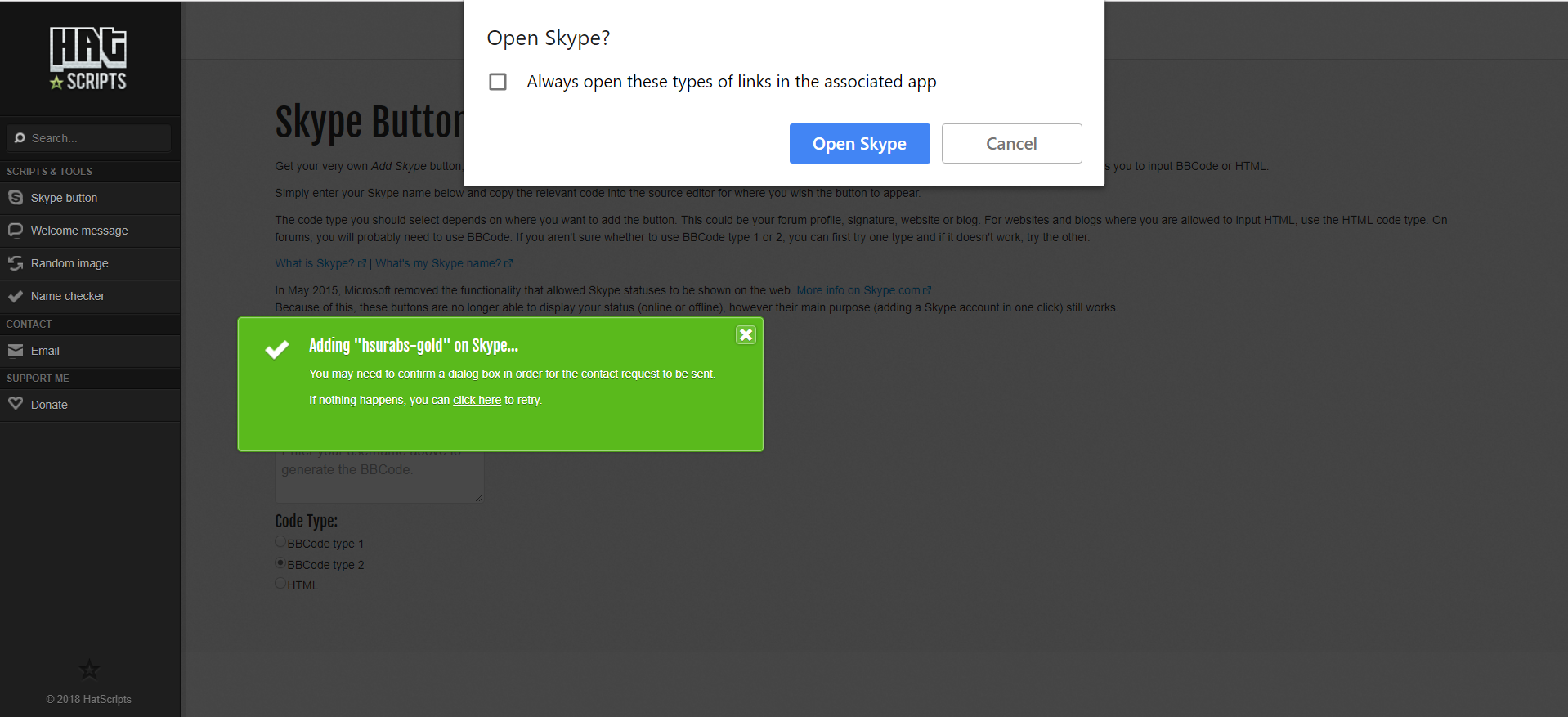Viewport: 1568px width, 717px height.
Task: Open the 'What's my Skype name?' link
Action: [x=443, y=263]
